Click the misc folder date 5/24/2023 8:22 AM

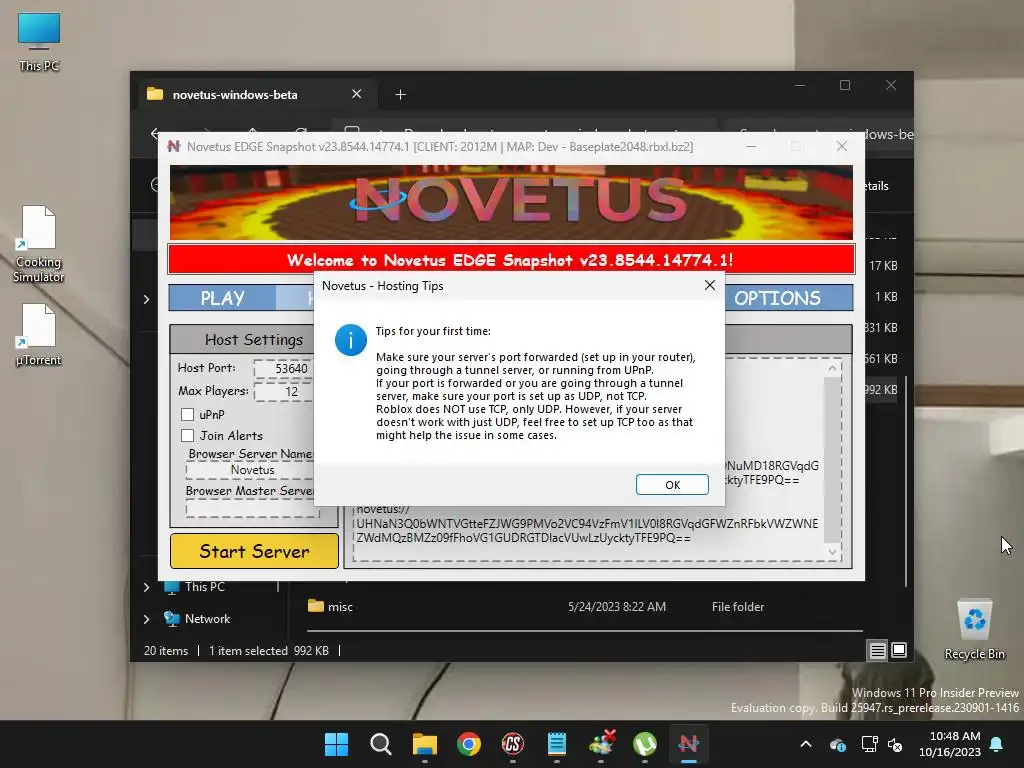point(617,607)
